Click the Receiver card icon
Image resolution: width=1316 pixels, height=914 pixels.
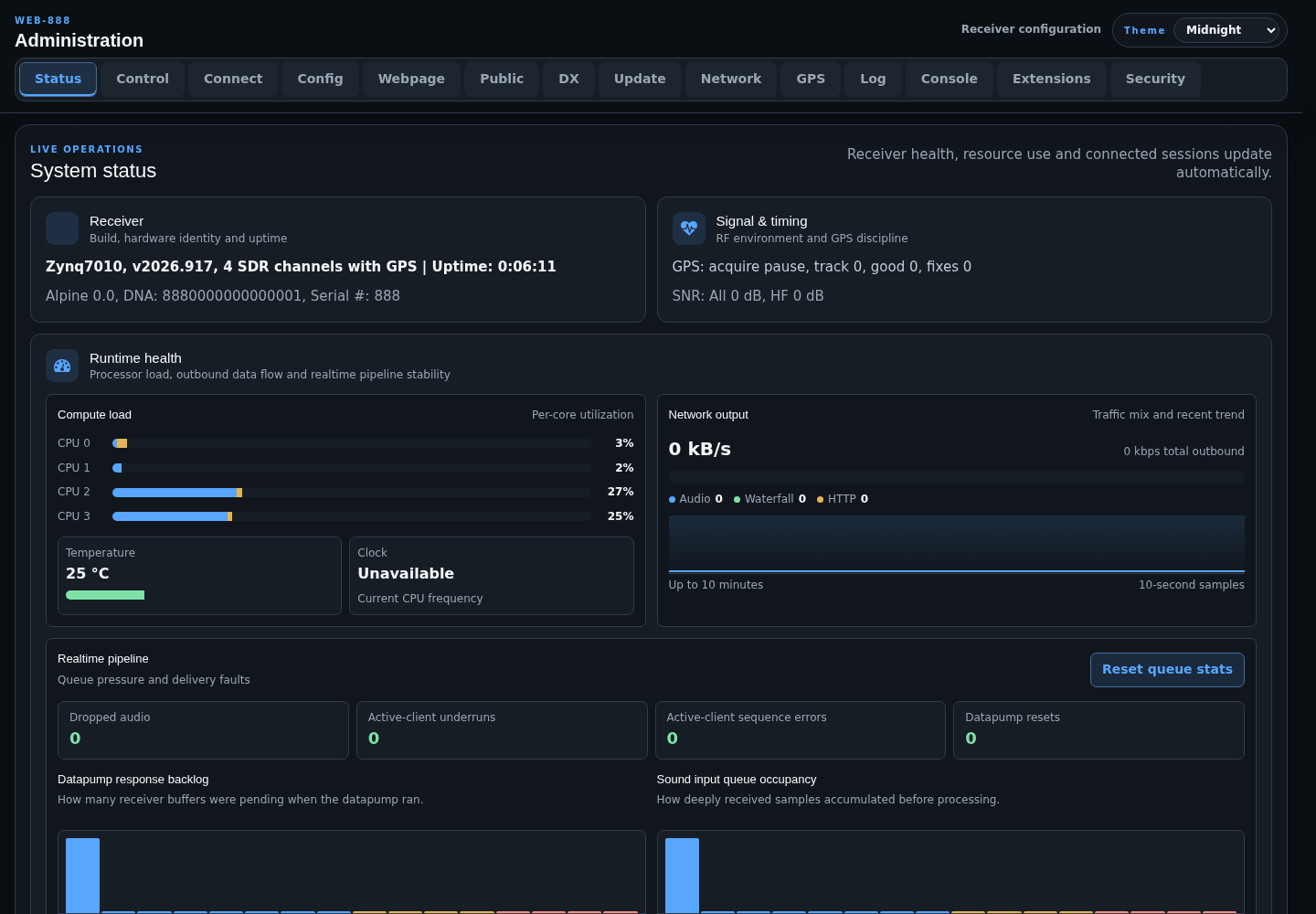click(62, 228)
